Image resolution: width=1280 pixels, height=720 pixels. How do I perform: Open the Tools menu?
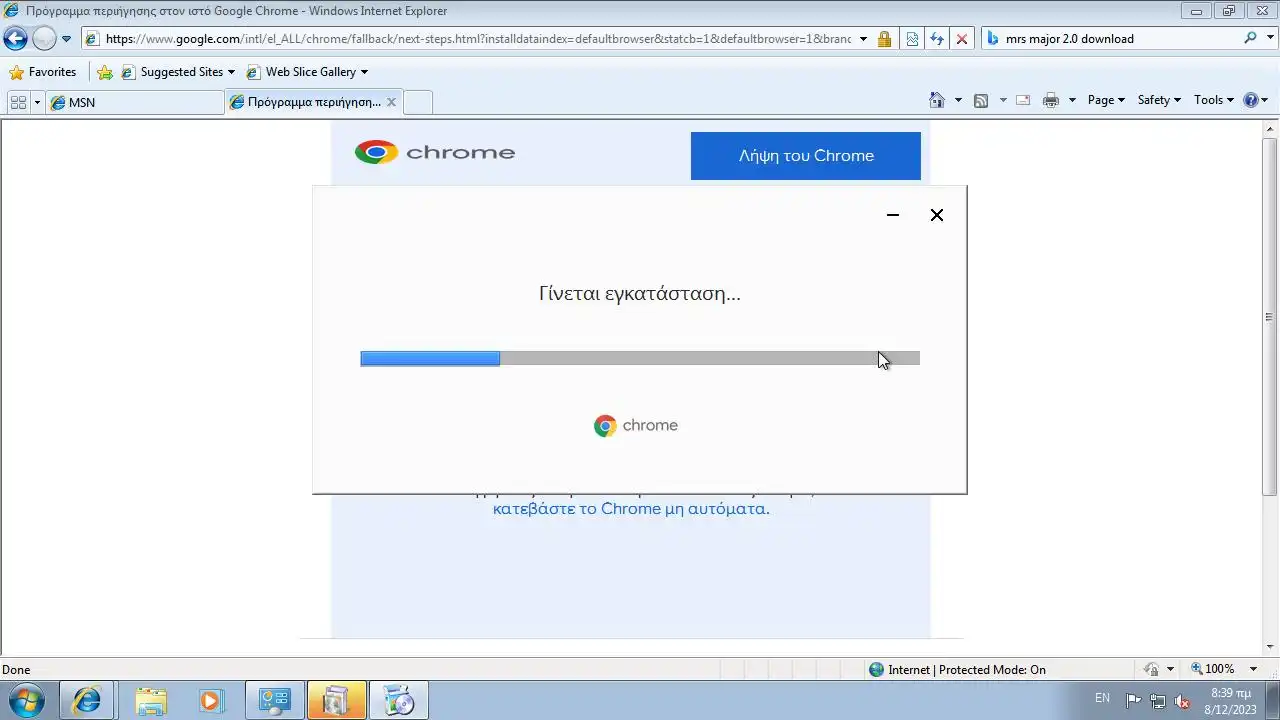(1214, 100)
